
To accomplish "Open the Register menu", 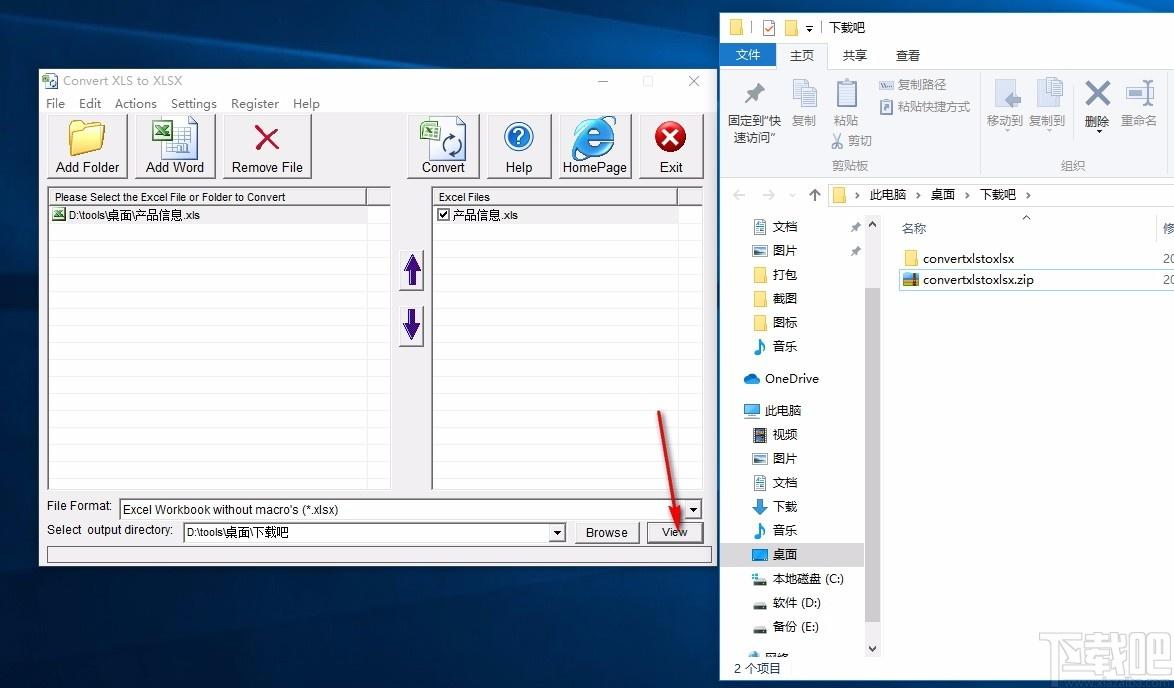I will pyautogui.click(x=255, y=103).
